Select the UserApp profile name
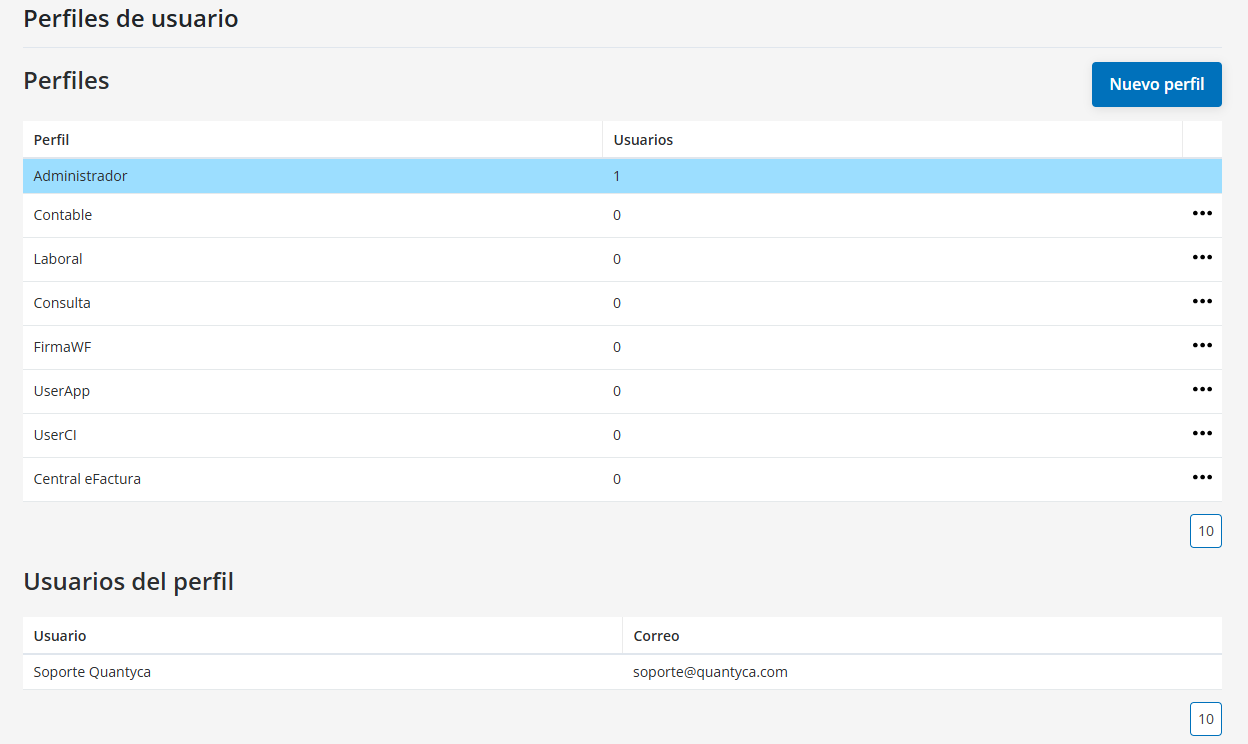 coord(62,391)
